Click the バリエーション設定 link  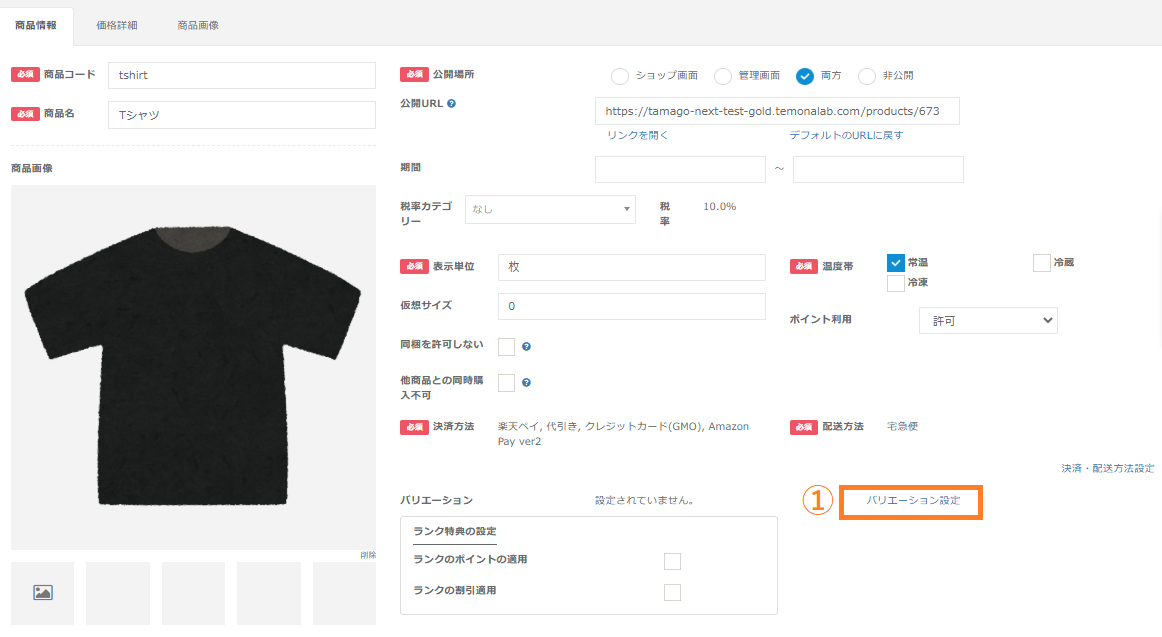click(x=913, y=501)
